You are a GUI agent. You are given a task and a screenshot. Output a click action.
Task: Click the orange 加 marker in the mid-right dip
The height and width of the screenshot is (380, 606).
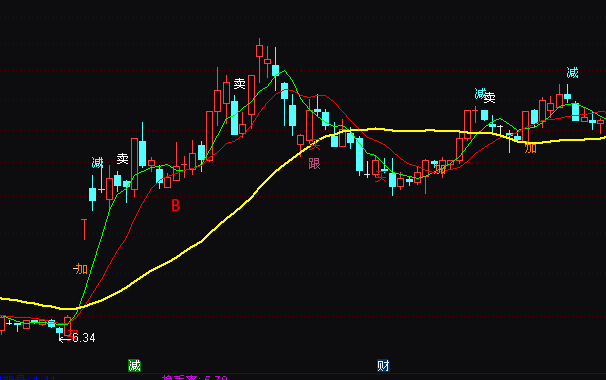[440, 169]
